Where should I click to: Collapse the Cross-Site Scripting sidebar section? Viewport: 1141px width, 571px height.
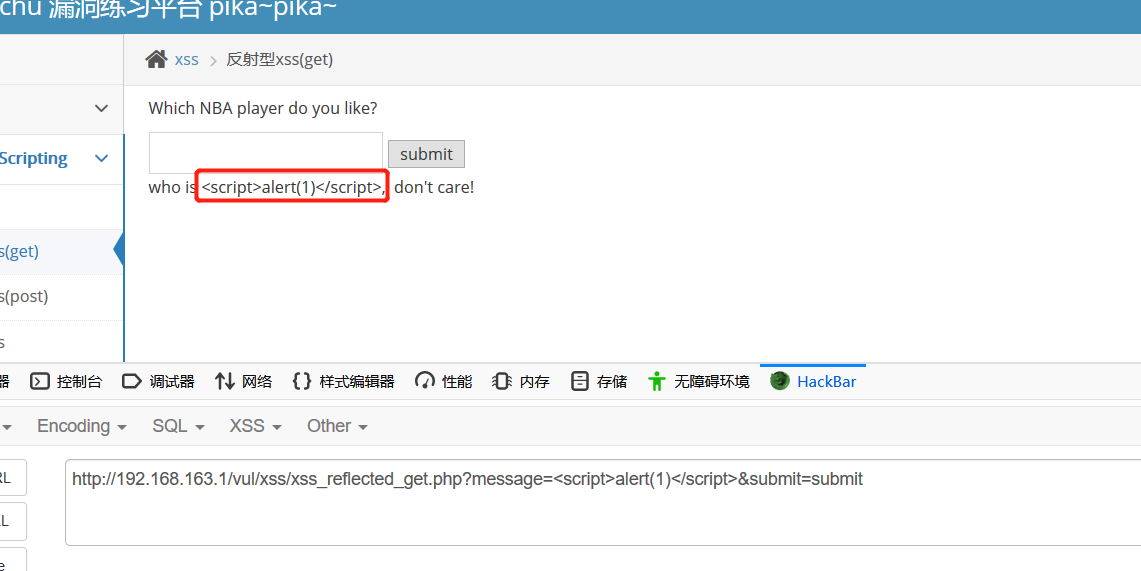[101, 158]
